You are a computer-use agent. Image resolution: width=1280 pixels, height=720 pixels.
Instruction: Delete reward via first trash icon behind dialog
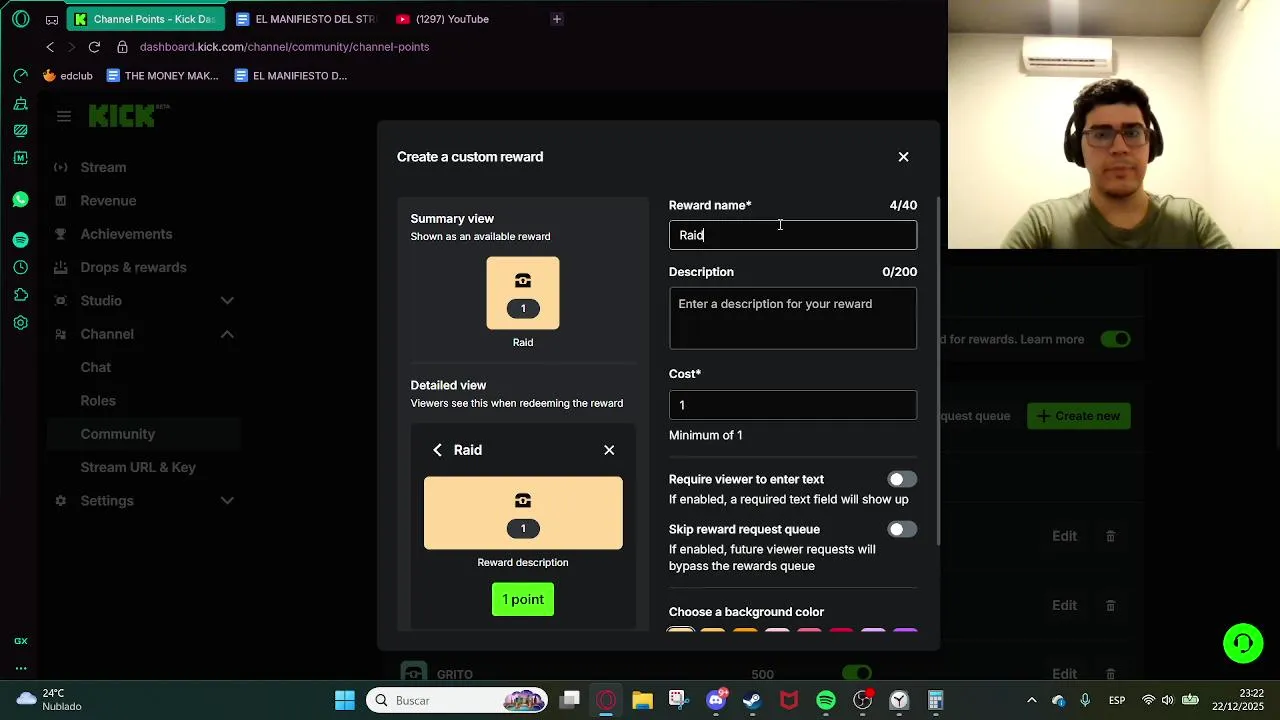[1110, 536]
